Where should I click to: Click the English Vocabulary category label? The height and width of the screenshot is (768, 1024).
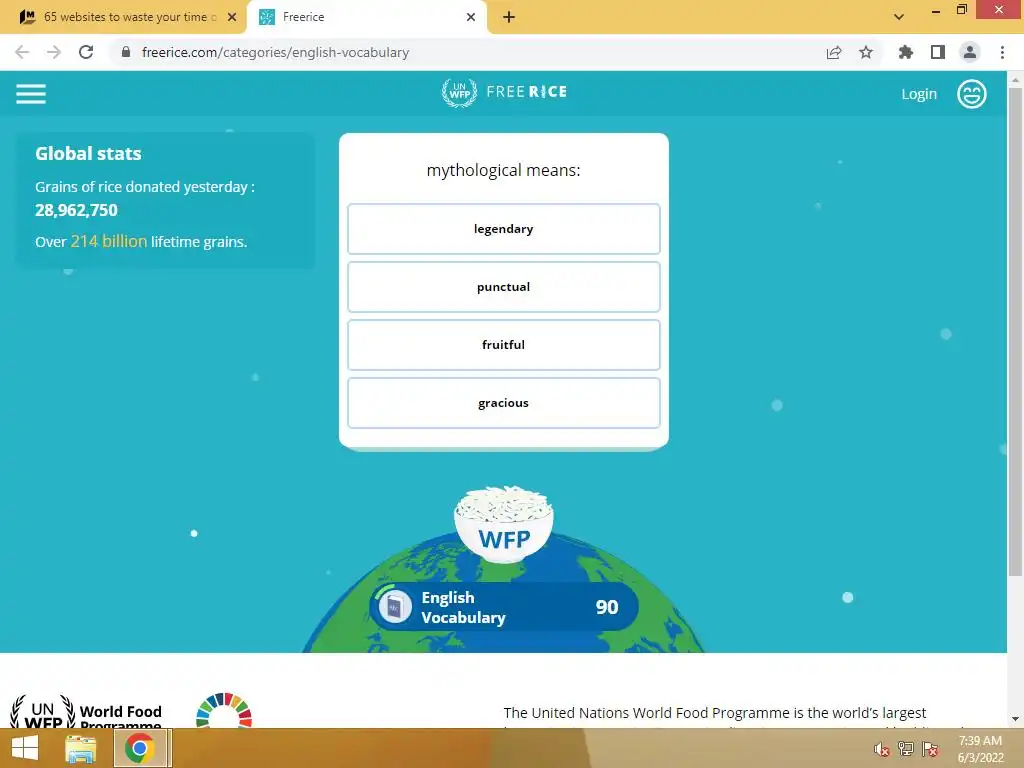[x=464, y=607]
